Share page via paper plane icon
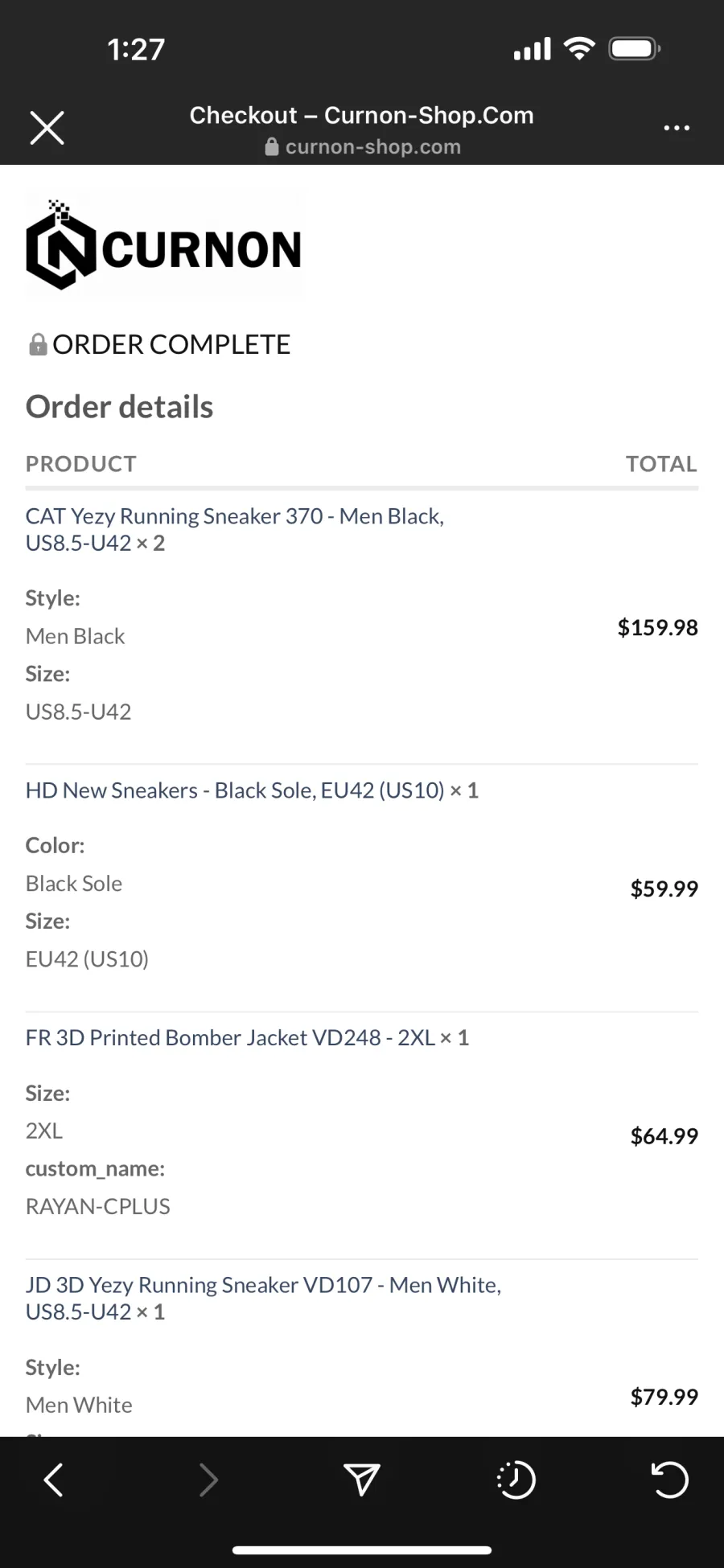The image size is (724, 1568). tap(361, 1480)
